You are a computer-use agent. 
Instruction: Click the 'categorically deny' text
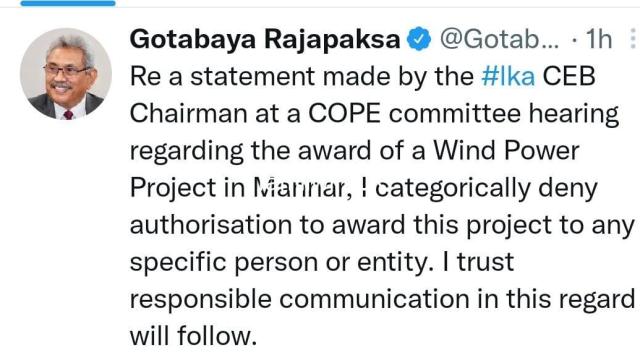point(486,189)
